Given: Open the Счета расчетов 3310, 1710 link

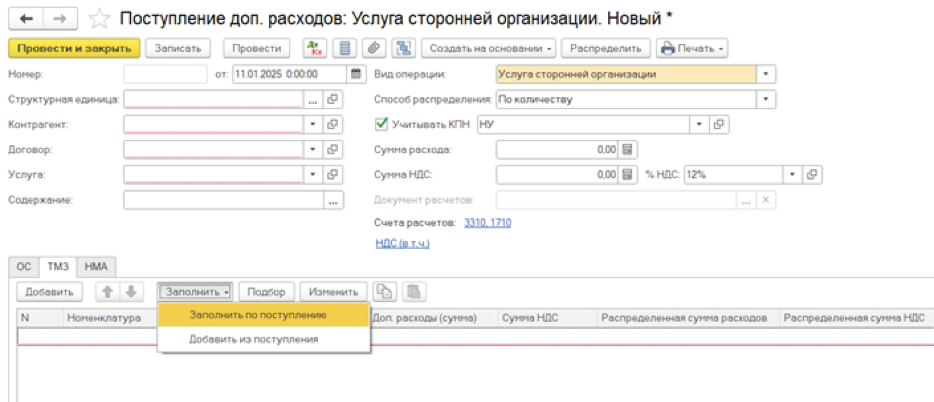Looking at the screenshot, I should pyautogui.click(x=490, y=221).
